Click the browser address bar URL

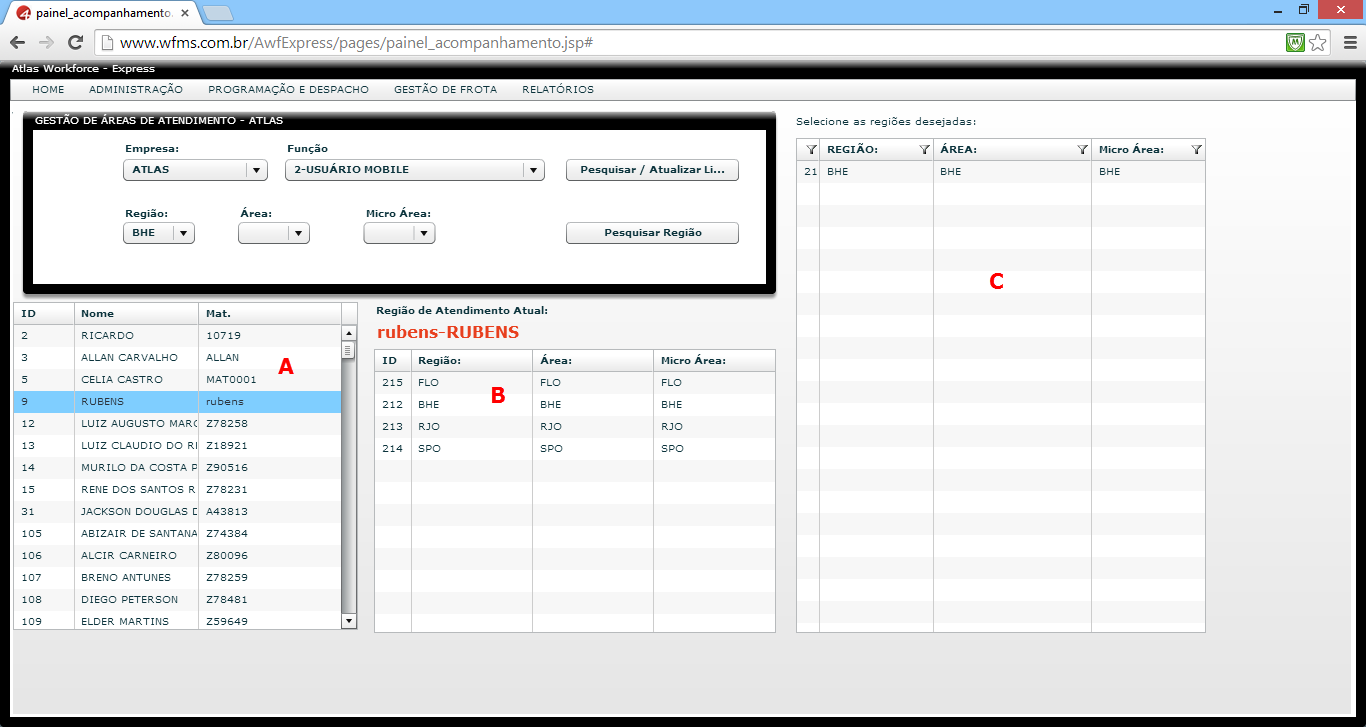pos(355,43)
